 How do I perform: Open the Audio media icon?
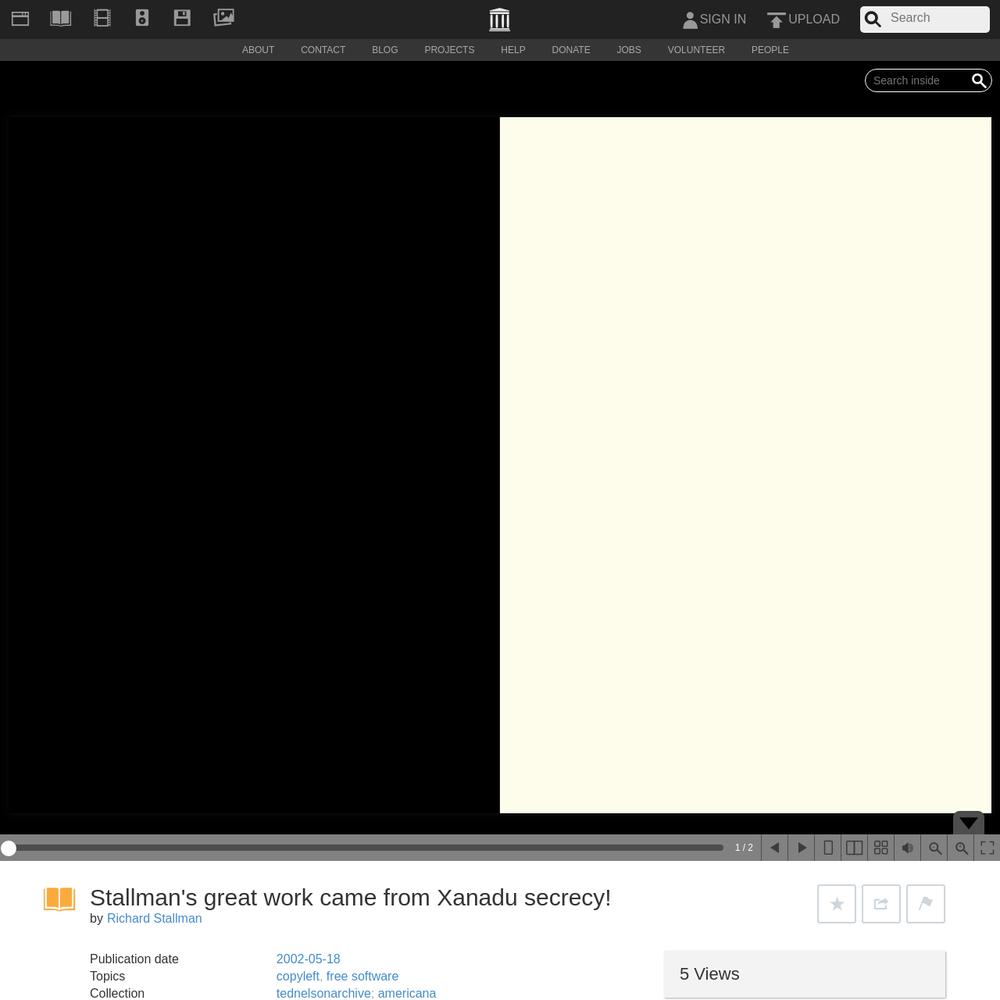point(142,18)
